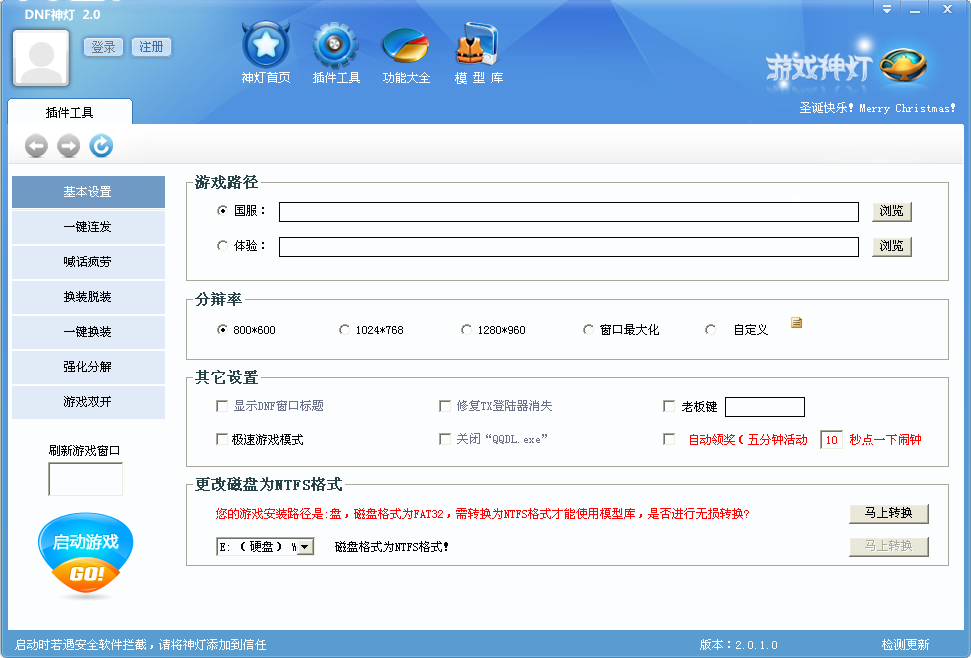Choose the 1024*768 resolution option

pyautogui.click(x=344, y=329)
